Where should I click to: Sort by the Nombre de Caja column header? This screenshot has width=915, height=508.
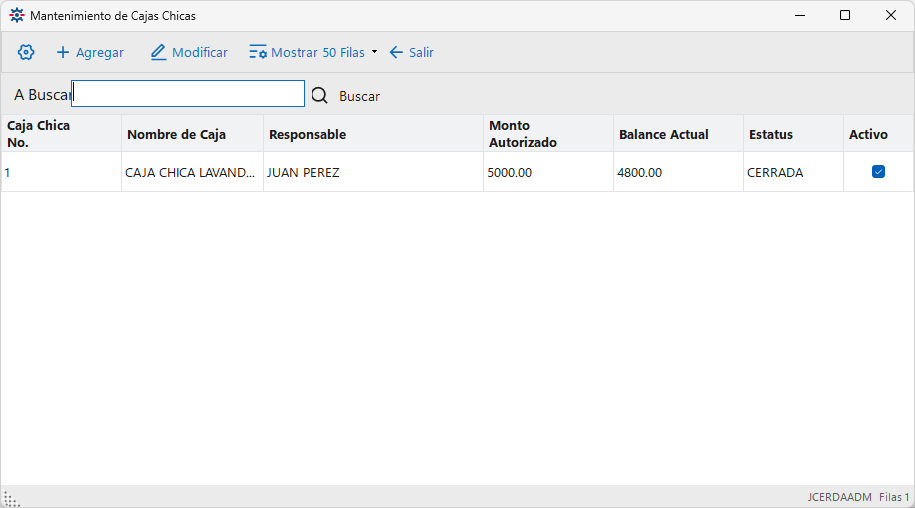click(193, 134)
